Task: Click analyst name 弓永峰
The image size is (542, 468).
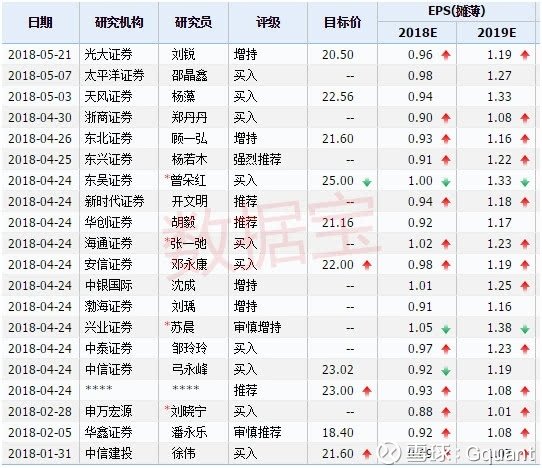Action: click(x=189, y=369)
